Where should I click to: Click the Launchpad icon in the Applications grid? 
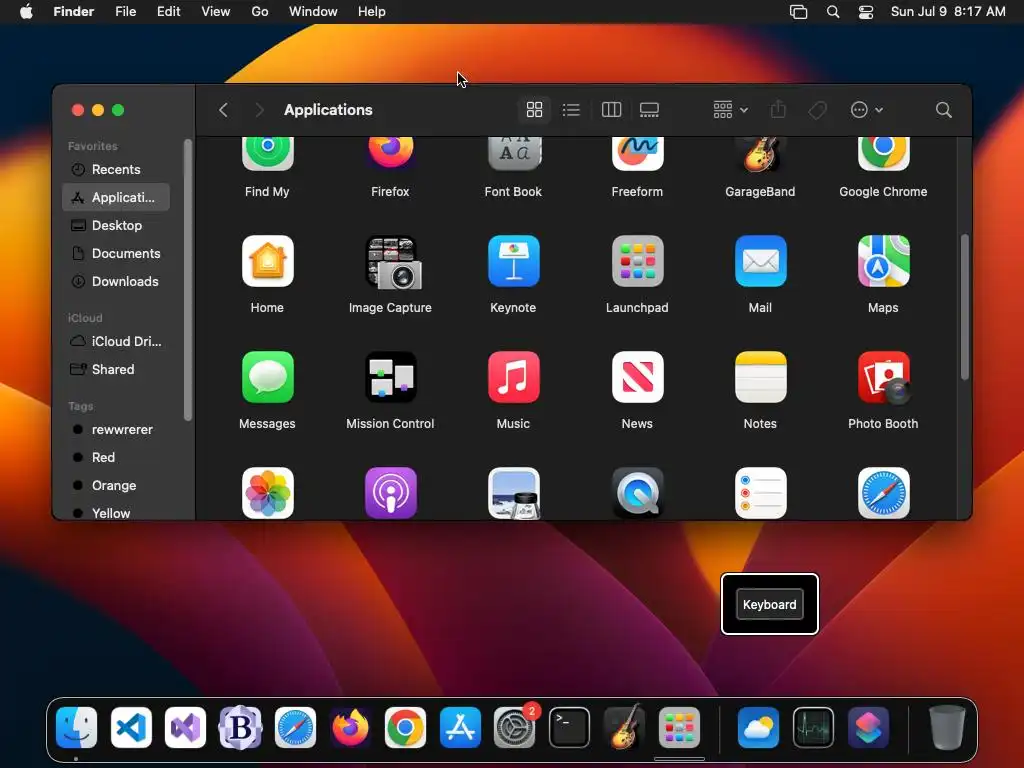click(637, 261)
